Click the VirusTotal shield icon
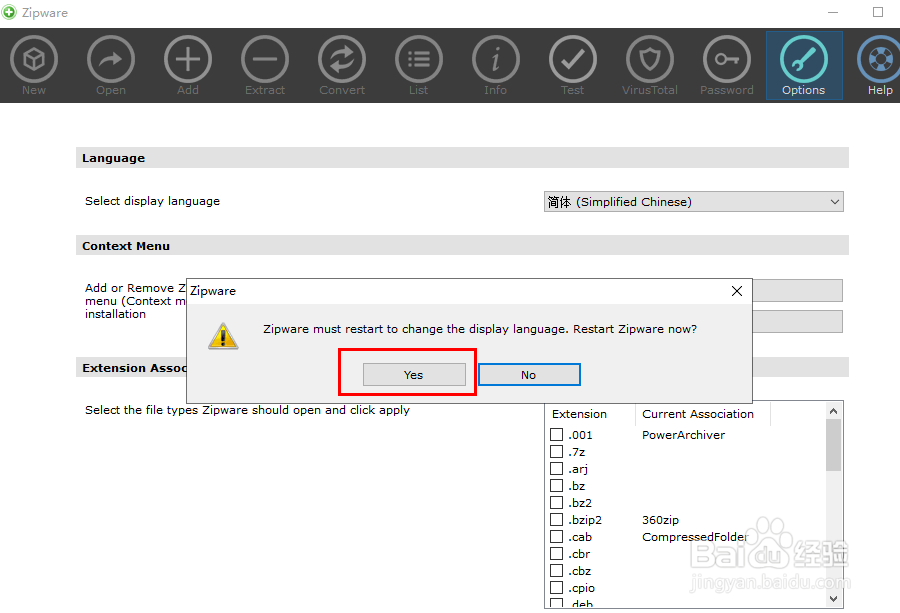900x613 pixels. click(x=649, y=60)
